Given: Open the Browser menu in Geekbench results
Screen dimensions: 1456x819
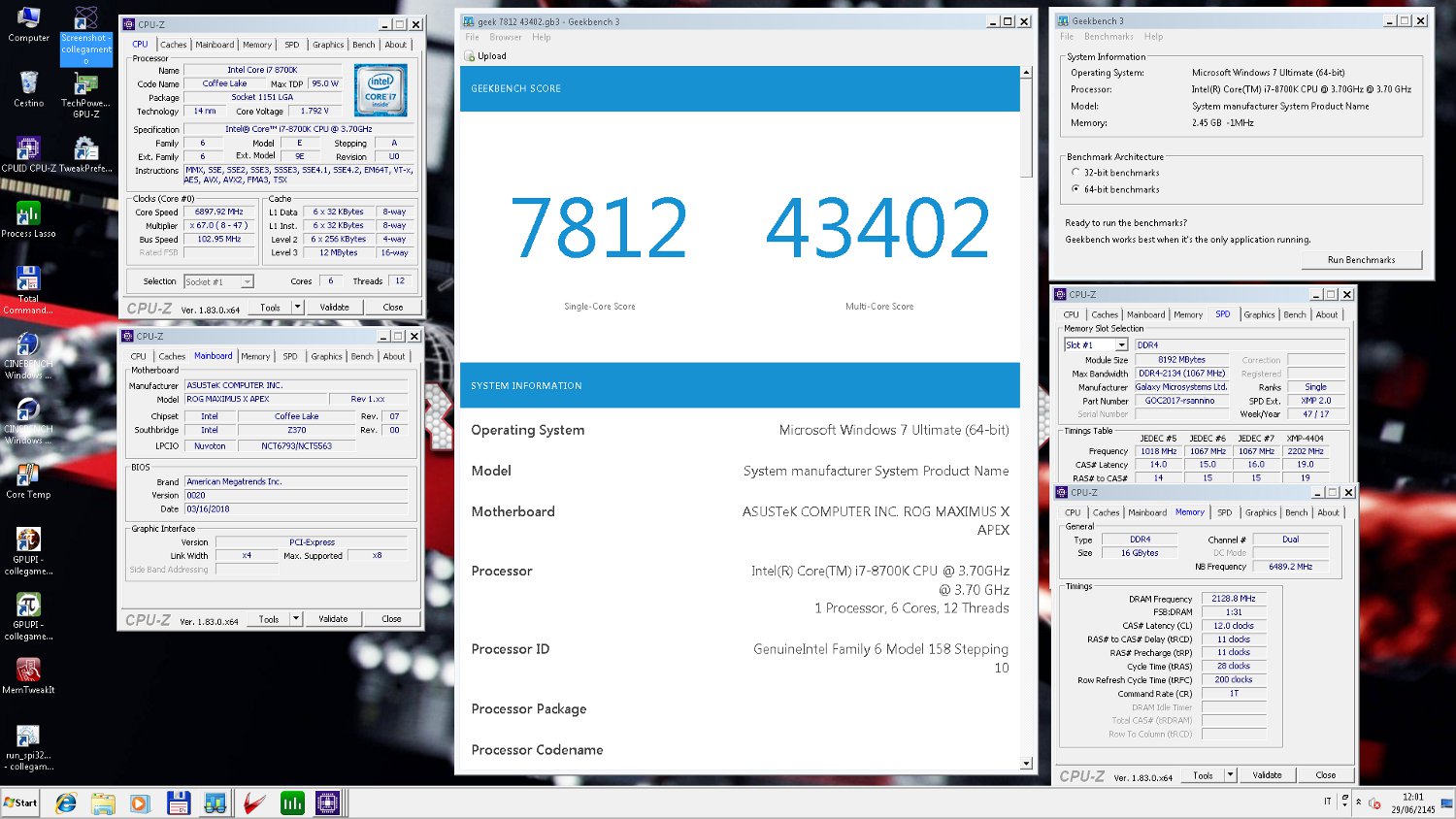Looking at the screenshot, I should (505, 37).
